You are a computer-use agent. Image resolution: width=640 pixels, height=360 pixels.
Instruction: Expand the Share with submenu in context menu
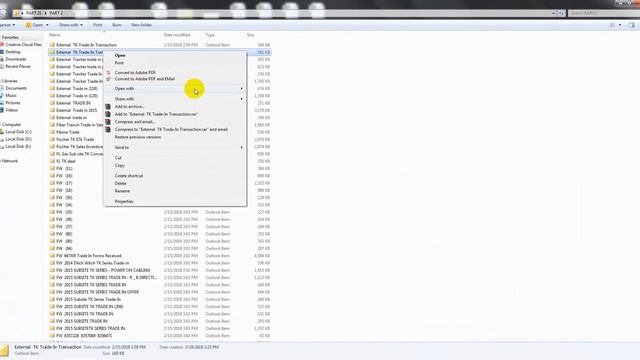[x=175, y=99]
